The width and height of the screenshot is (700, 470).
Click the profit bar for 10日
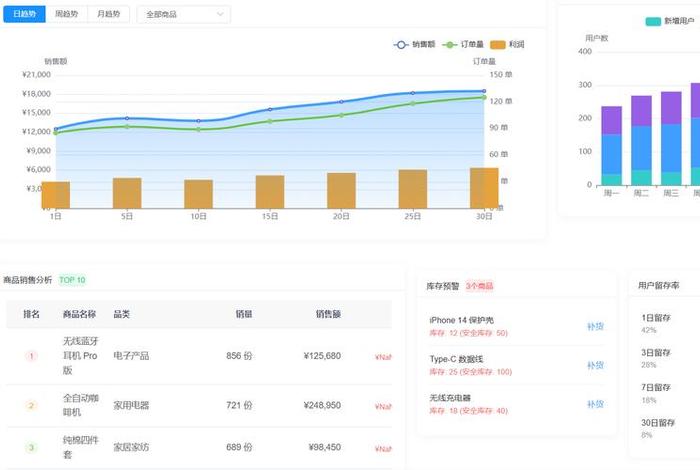coord(199,194)
